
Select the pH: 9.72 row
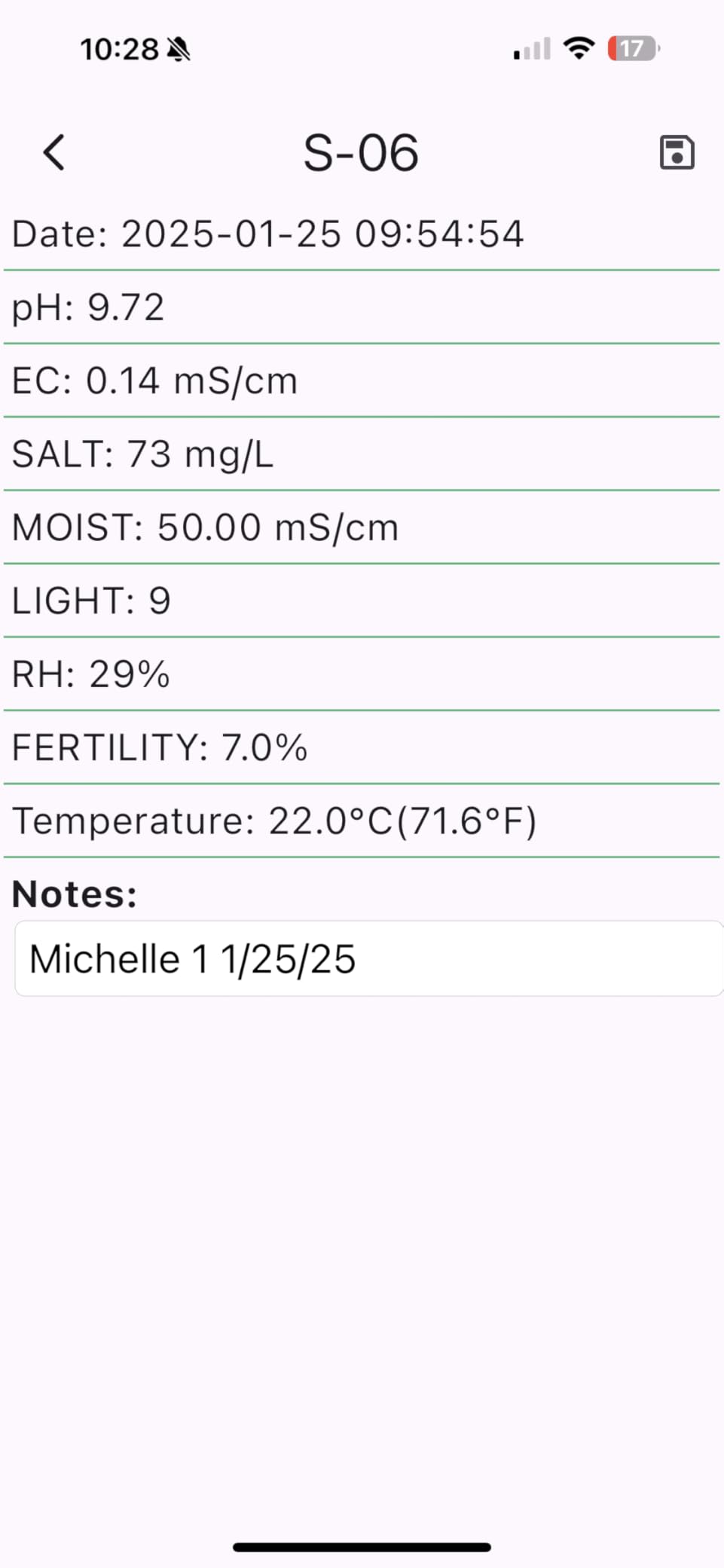[x=362, y=307]
